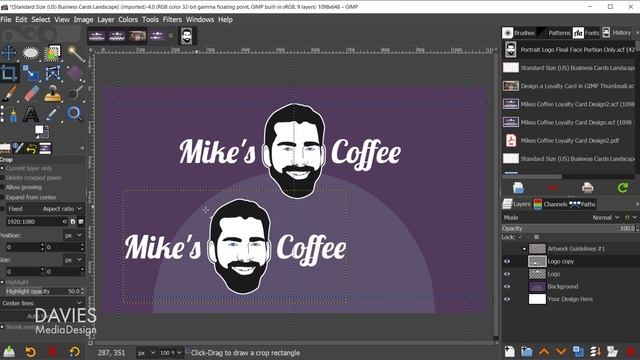Select the Color Picker tool
The width and height of the screenshot is (640, 360).
(x=53, y=114)
